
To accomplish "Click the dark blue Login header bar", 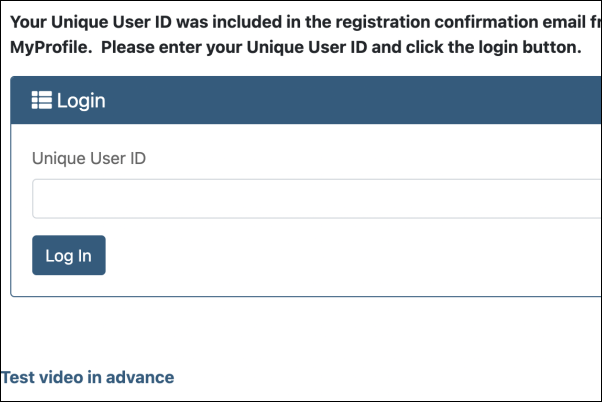I will click(306, 100).
